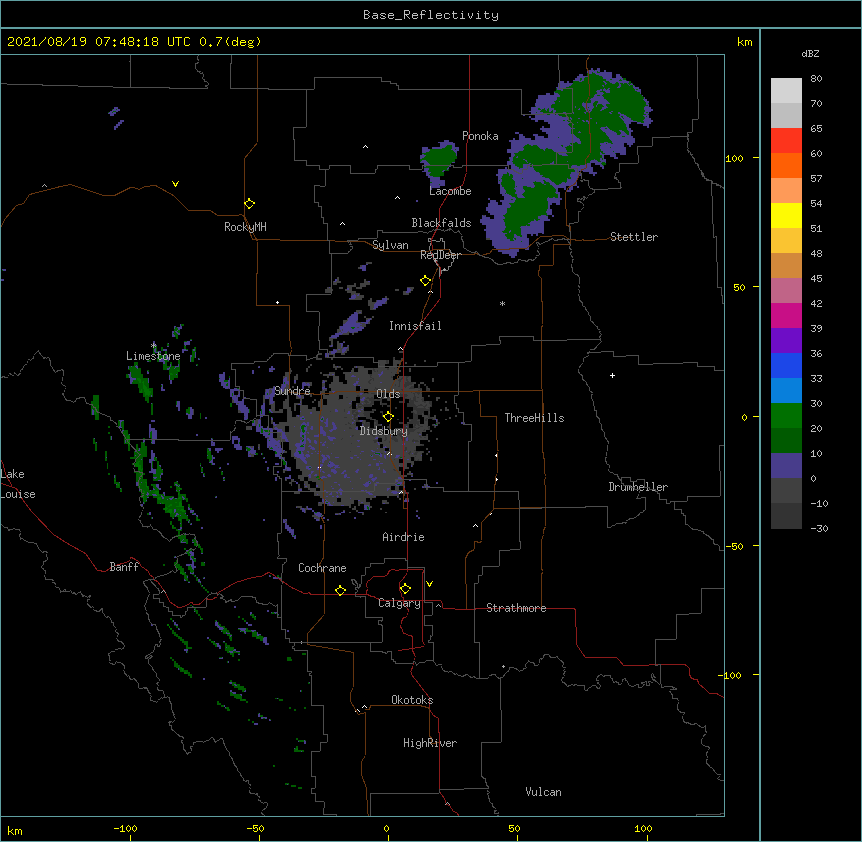Click the -50 tick on the right axis
Image resolution: width=862 pixels, height=842 pixels.
point(734,546)
